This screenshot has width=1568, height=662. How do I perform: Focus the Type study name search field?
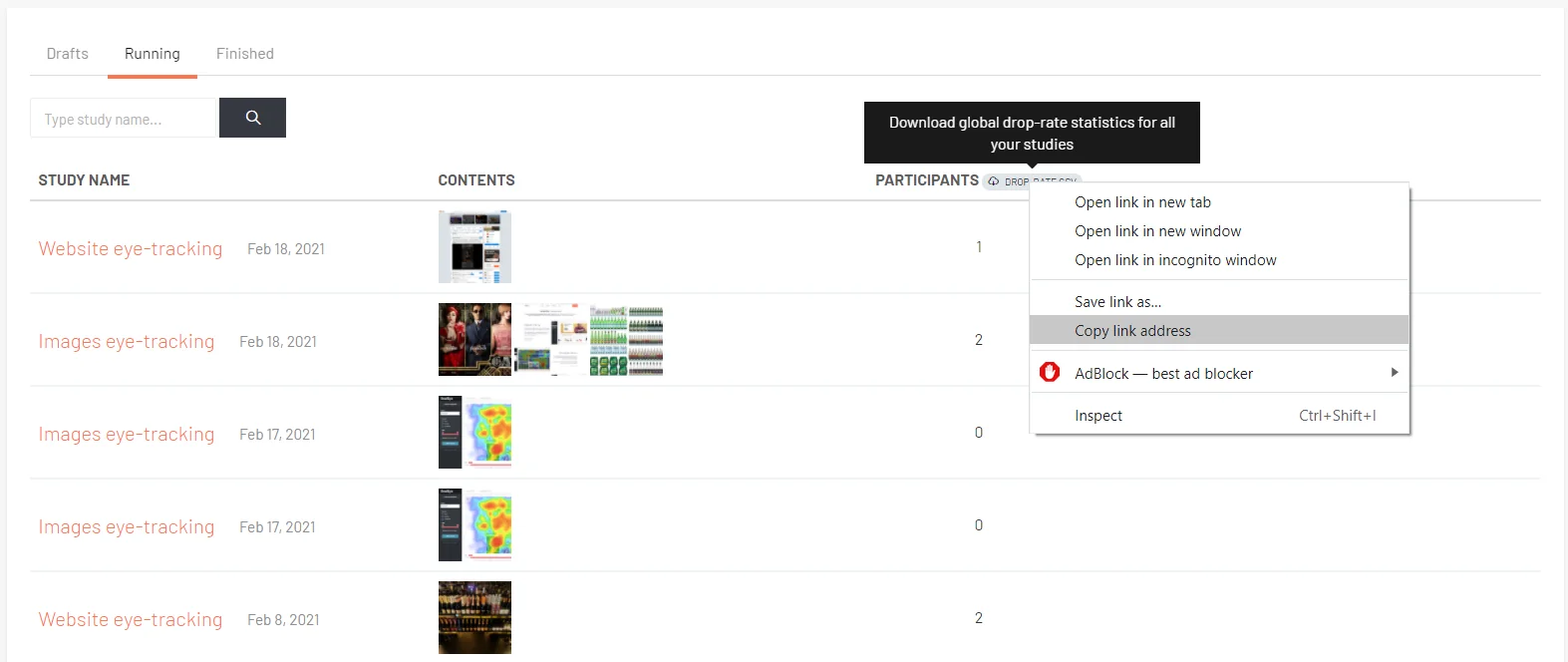(123, 118)
